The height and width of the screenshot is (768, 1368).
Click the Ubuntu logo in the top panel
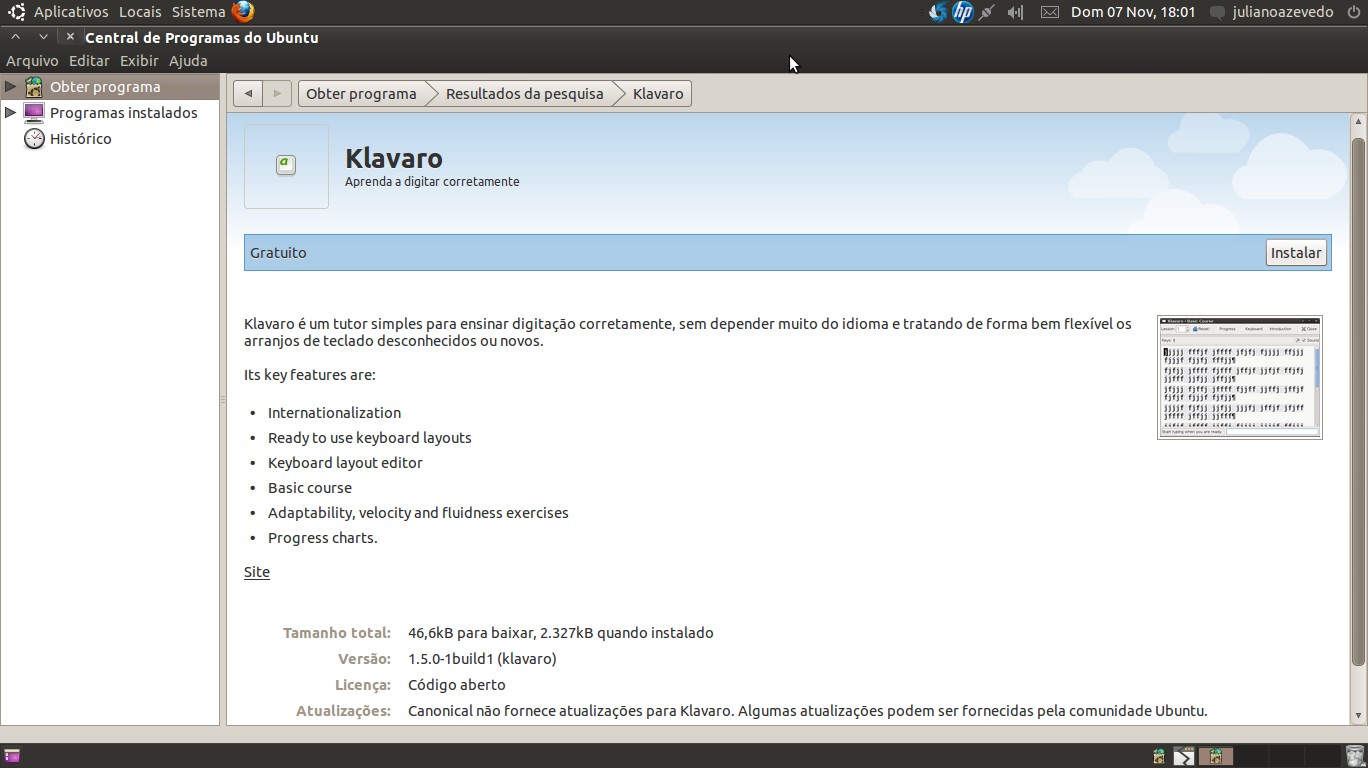(16, 12)
